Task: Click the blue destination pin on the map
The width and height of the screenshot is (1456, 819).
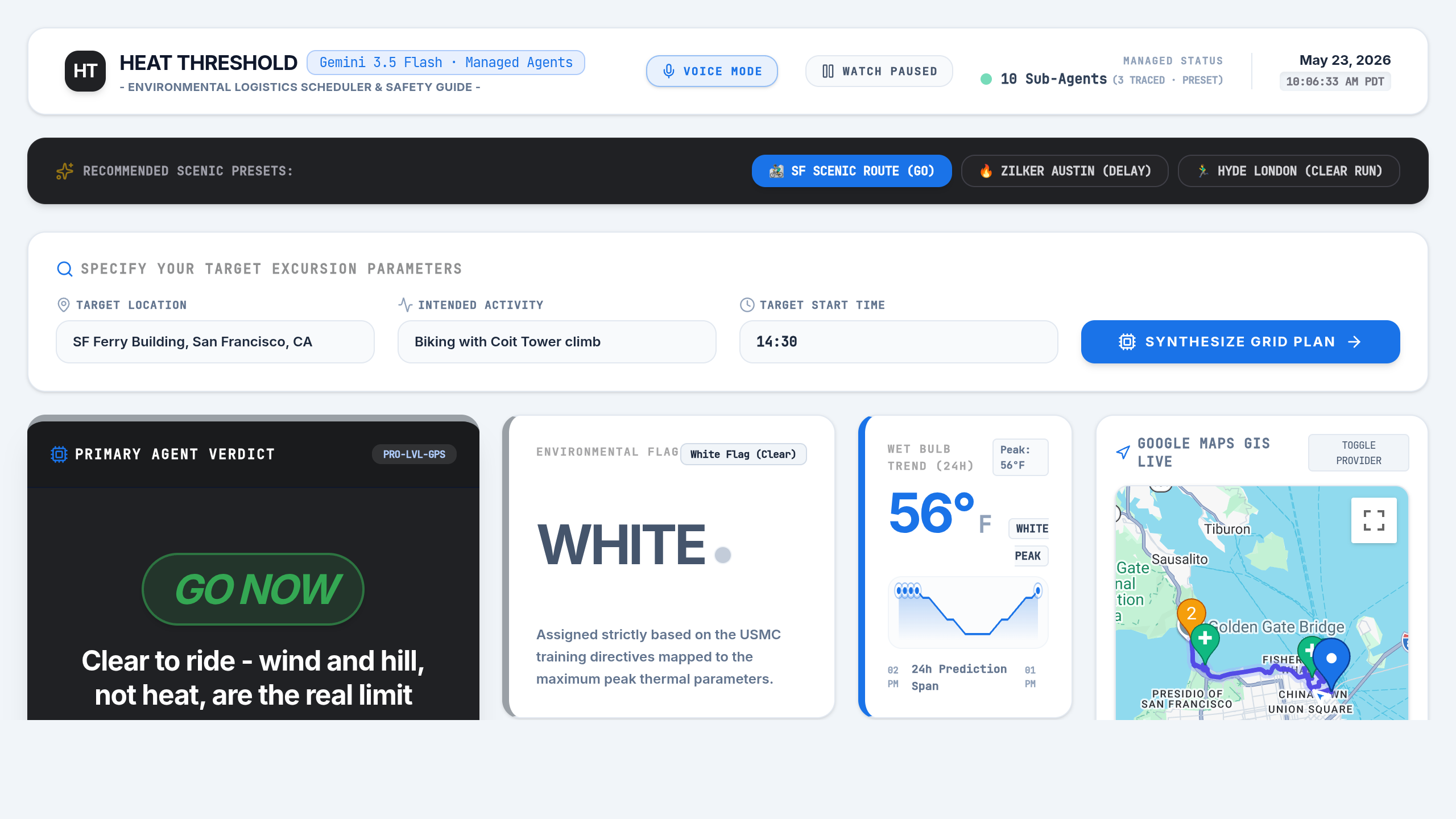Action: tap(1331, 663)
